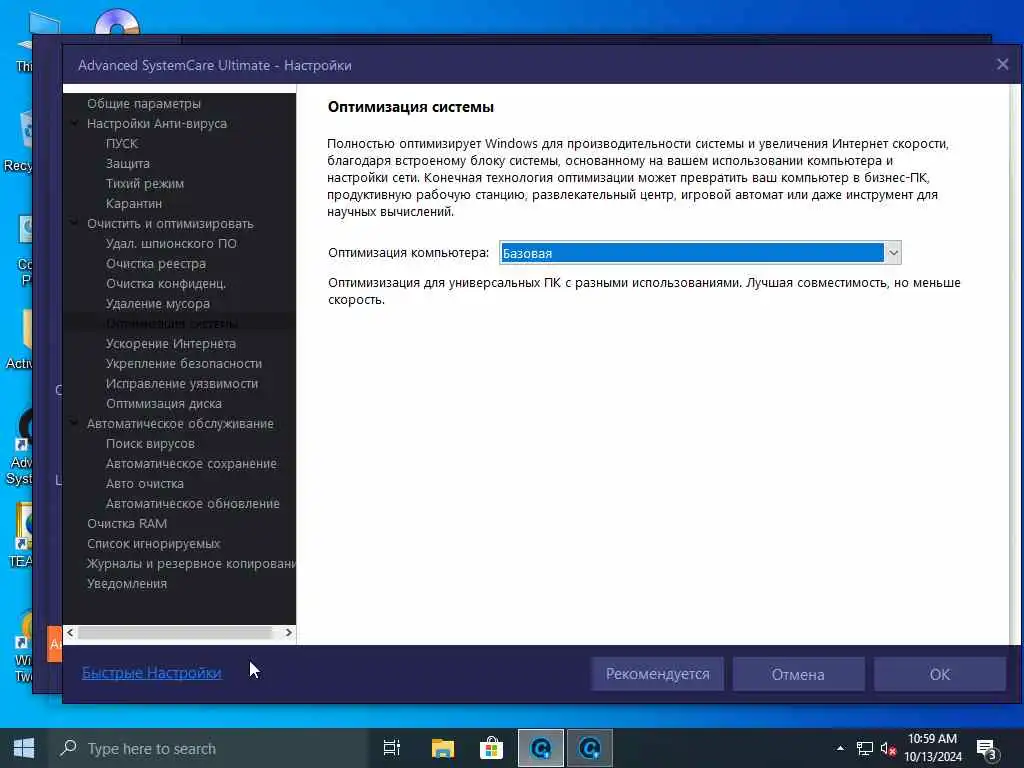The height and width of the screenshot is (768, 1024).
Task: Click the Быстрые Настройки link
Action: 152,672
